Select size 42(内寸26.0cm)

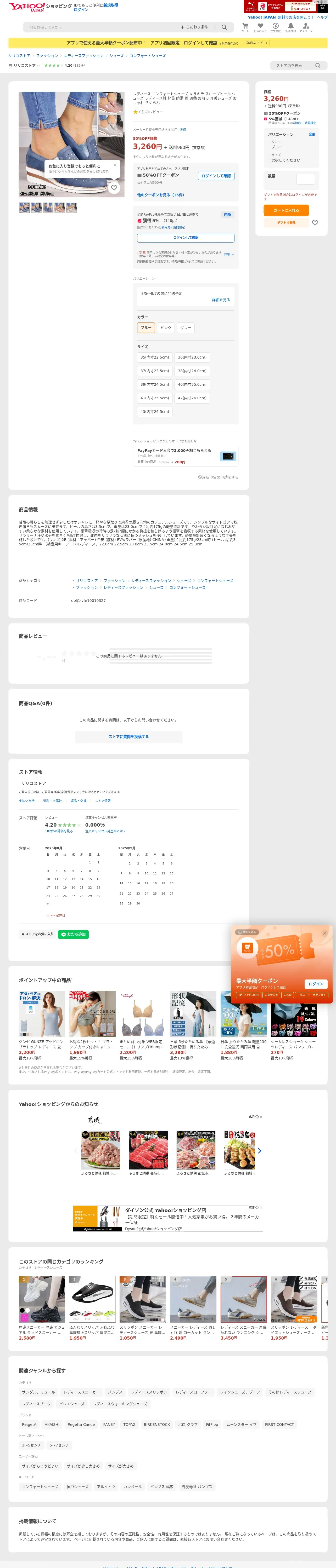point(192,397)
